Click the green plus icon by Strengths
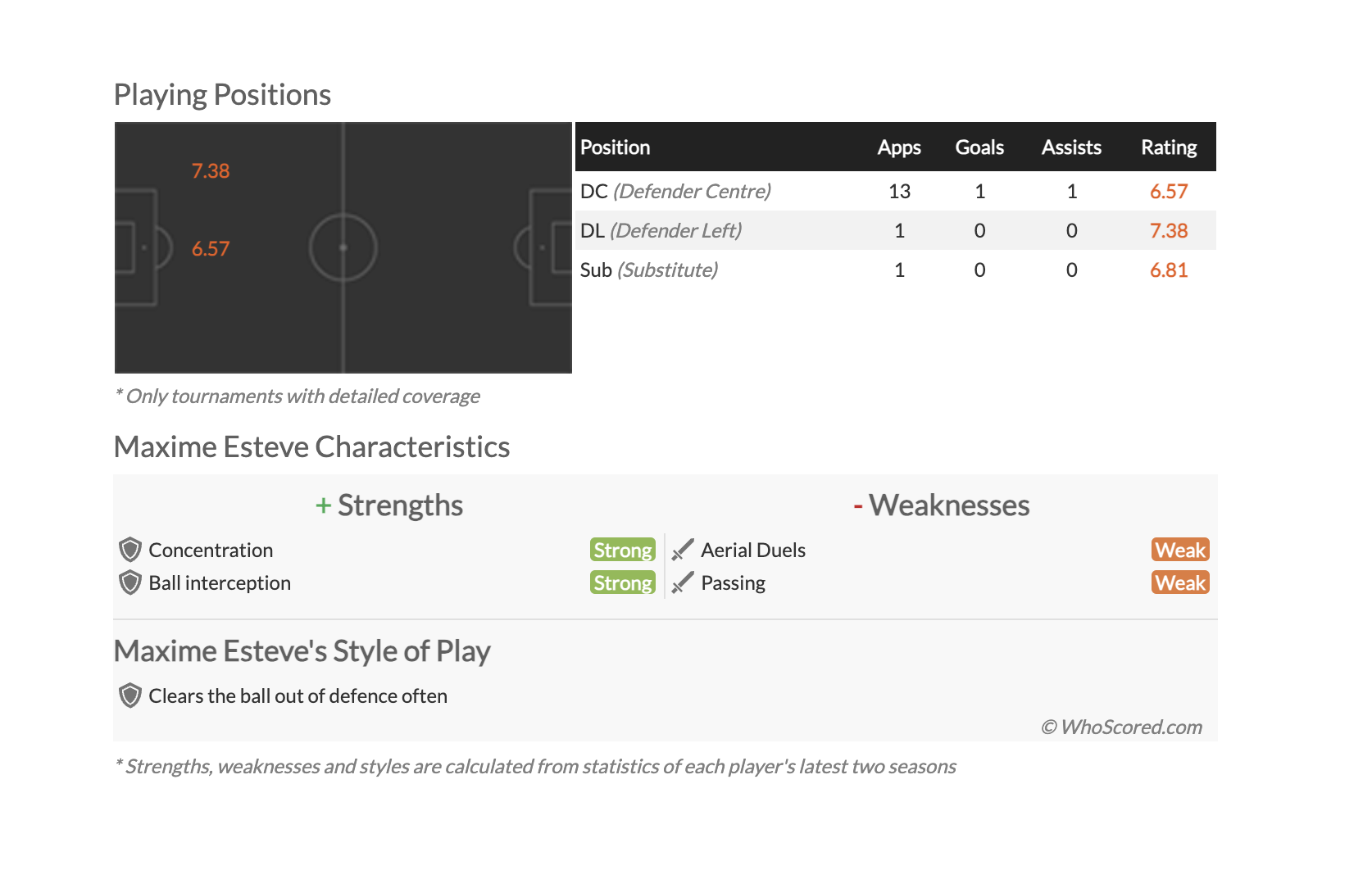 323,505
